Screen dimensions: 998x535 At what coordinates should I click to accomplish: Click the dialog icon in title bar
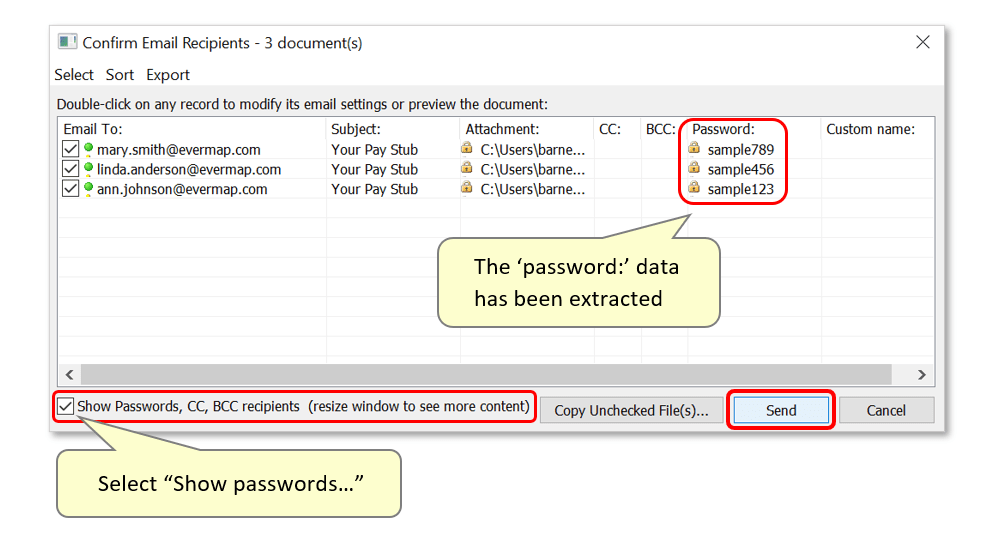[67, 42]
